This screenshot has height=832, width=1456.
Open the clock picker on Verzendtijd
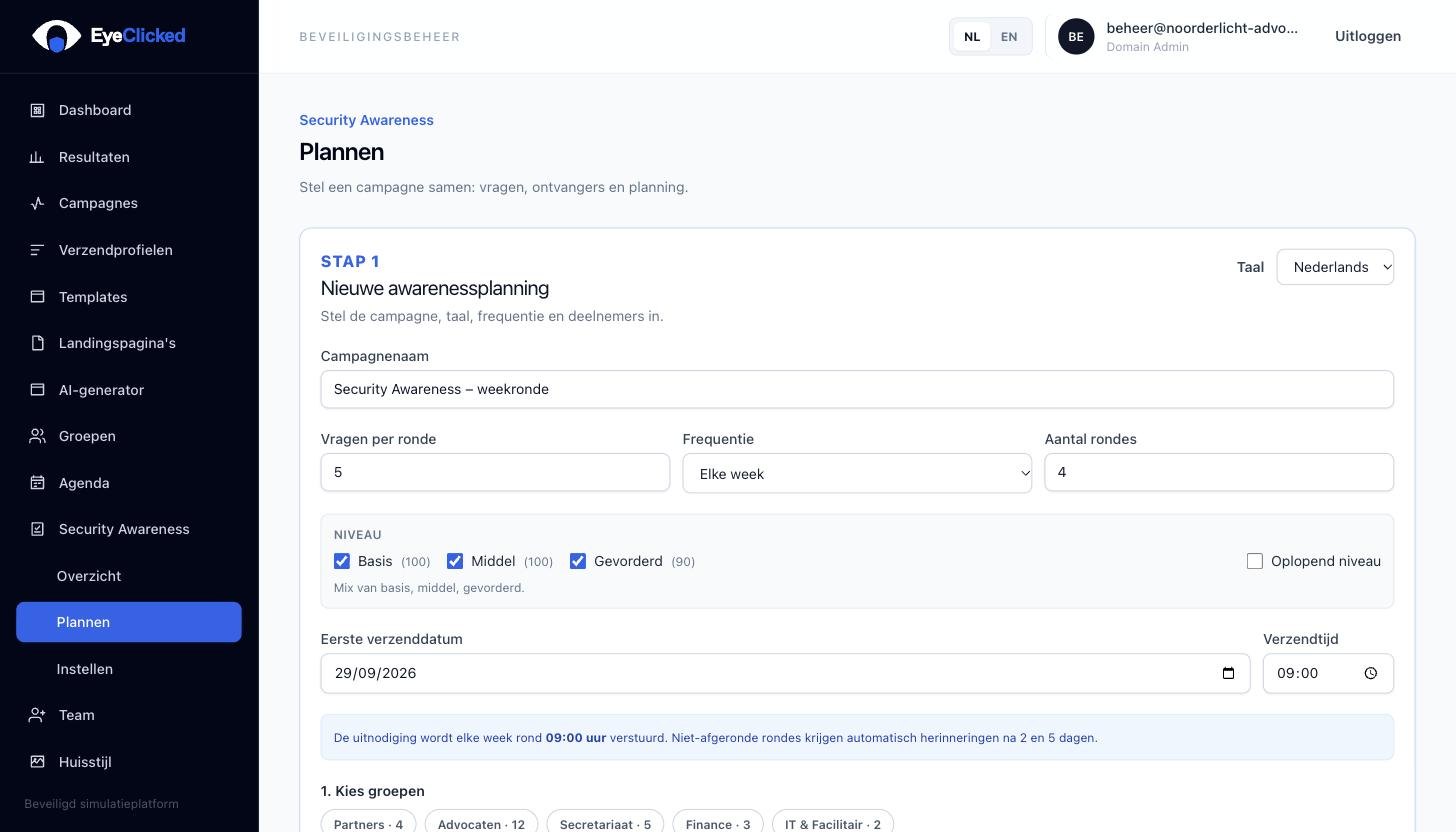1371,673
